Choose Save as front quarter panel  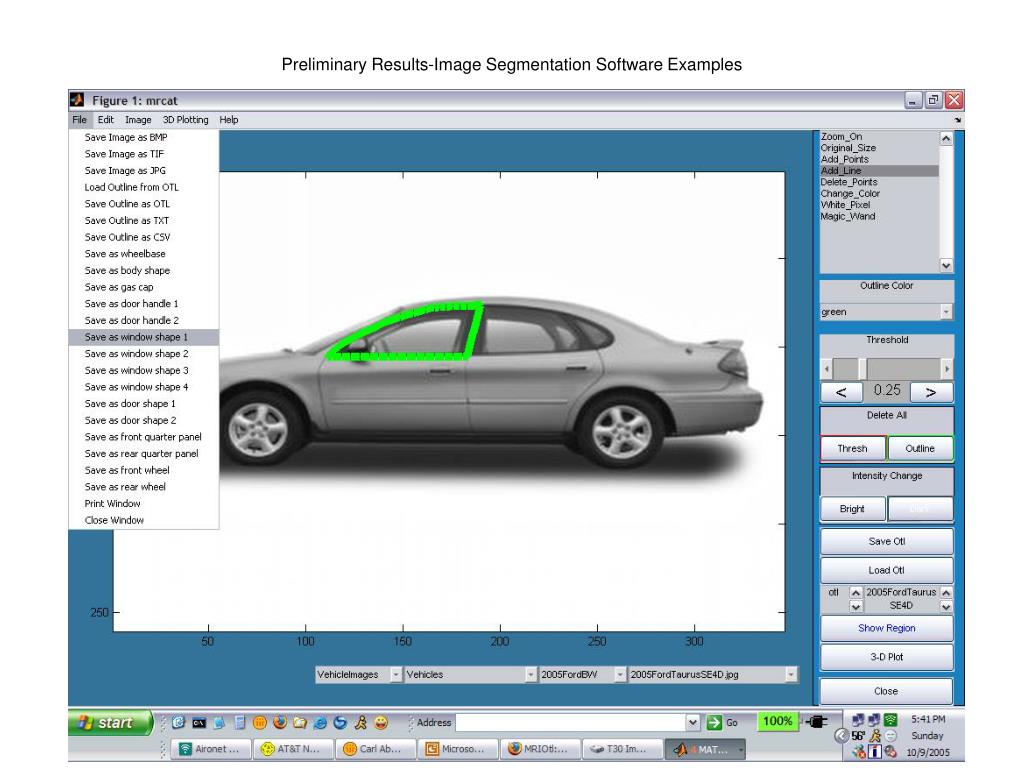point(144,437)
